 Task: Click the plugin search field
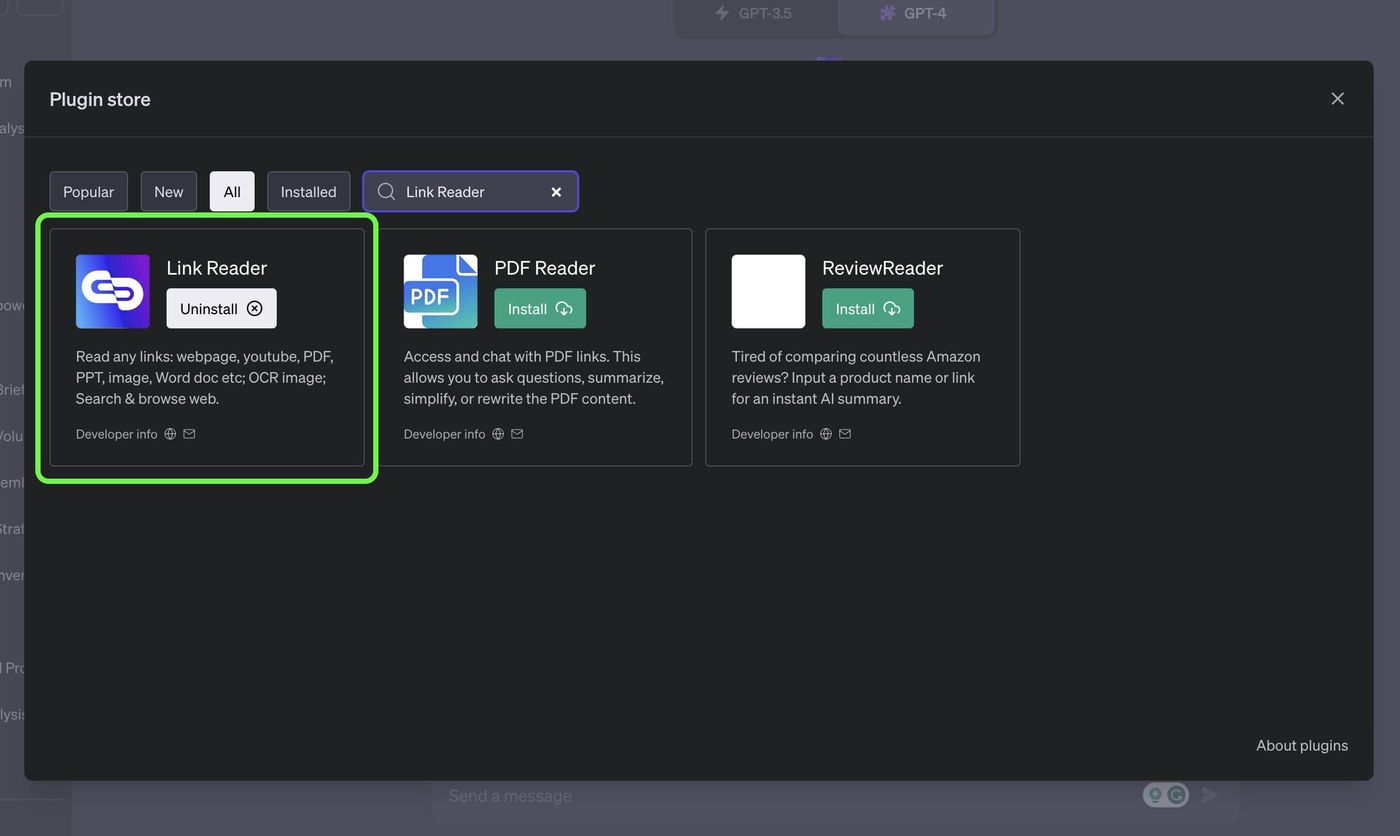(470, 192)
